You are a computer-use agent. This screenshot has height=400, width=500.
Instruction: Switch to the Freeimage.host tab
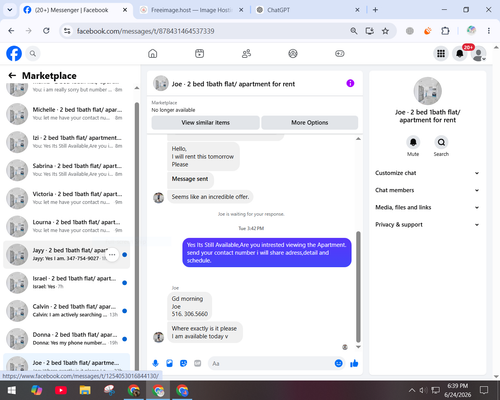coord(191,10)
